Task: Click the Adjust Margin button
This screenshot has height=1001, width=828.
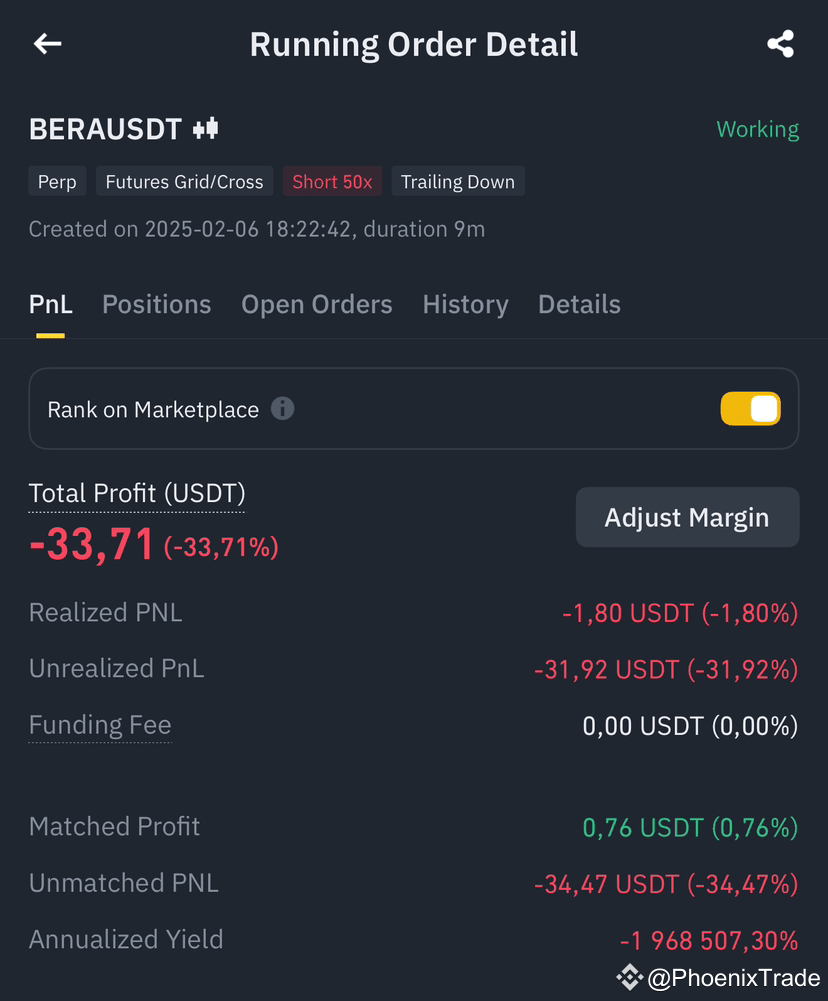Action: [687, 517]
